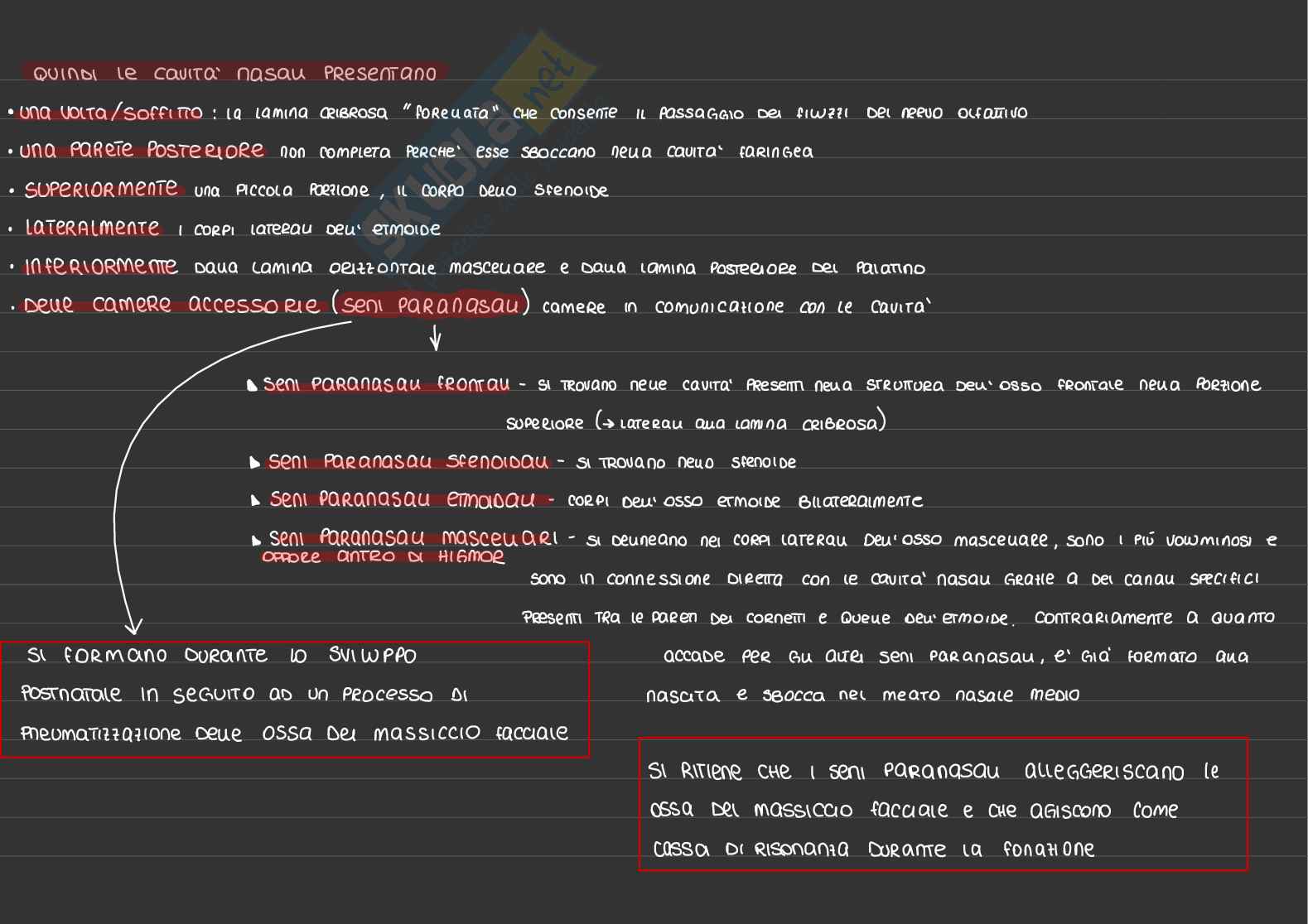
Task: Select the highlighted word Superiormente
Action: pyautogui.click(x=100, y=190)
